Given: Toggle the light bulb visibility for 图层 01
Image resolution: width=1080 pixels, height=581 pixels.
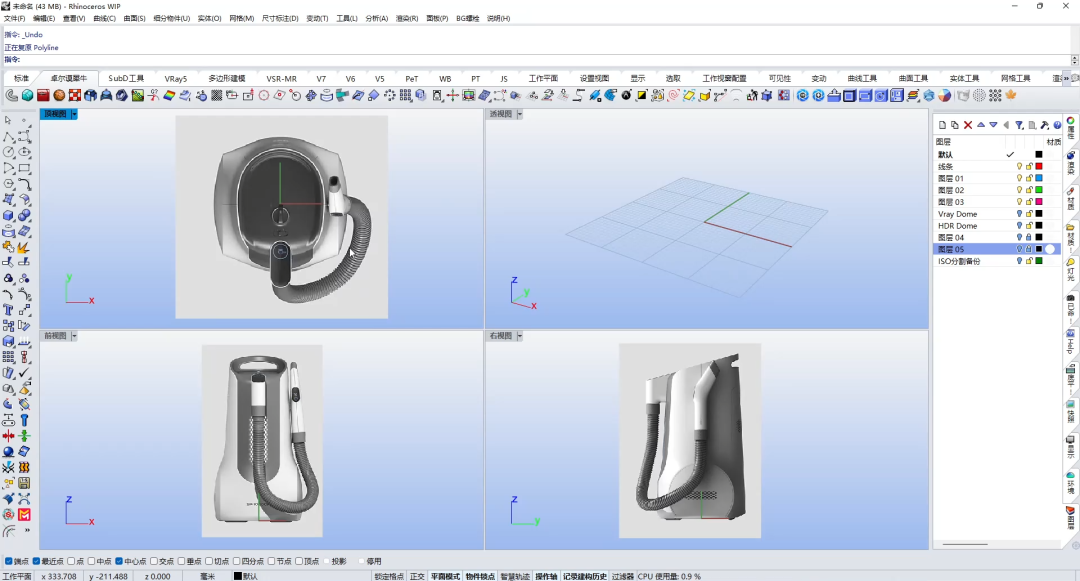Looking at the screenshot, I should 1019,178.
